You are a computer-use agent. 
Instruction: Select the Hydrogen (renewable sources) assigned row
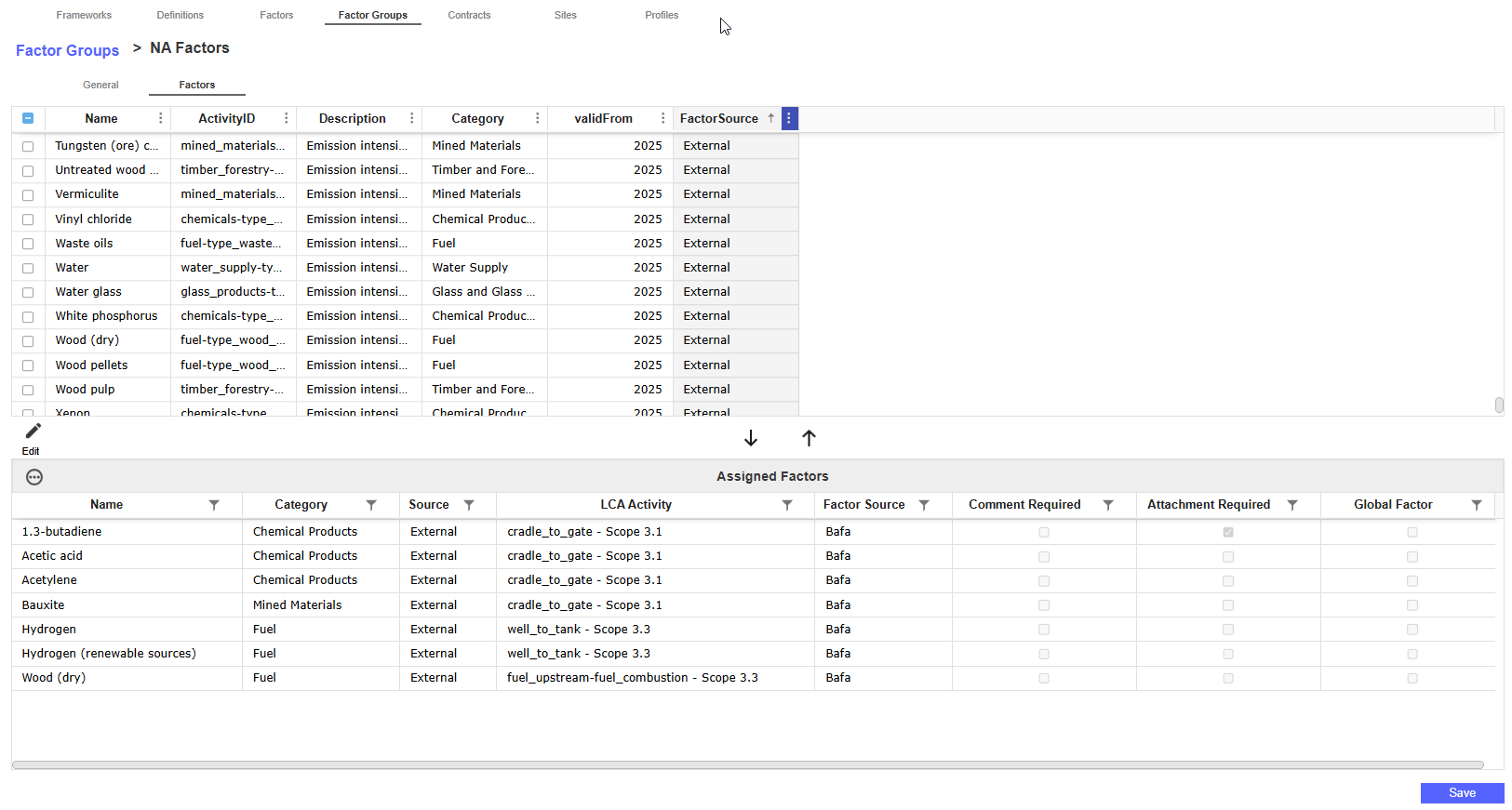(754, 654)
